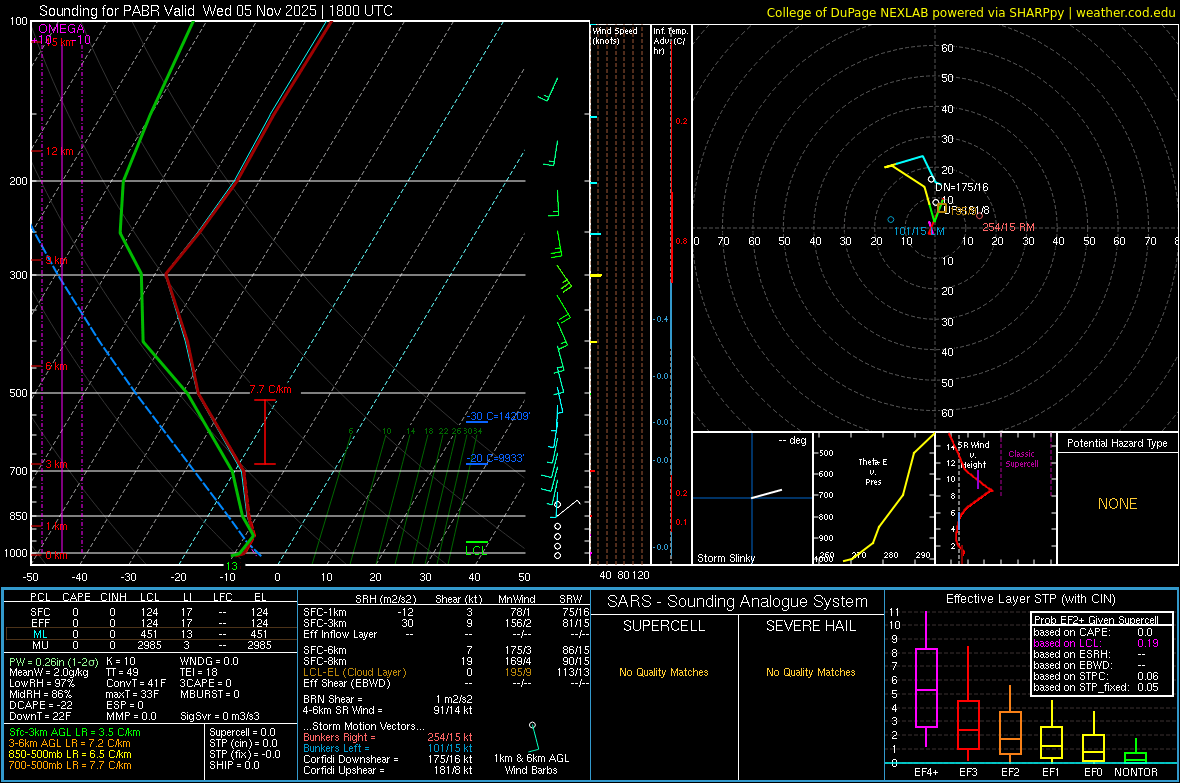Click the 'based on STPC:' probability line
1180x783 pixels.
1096,676
